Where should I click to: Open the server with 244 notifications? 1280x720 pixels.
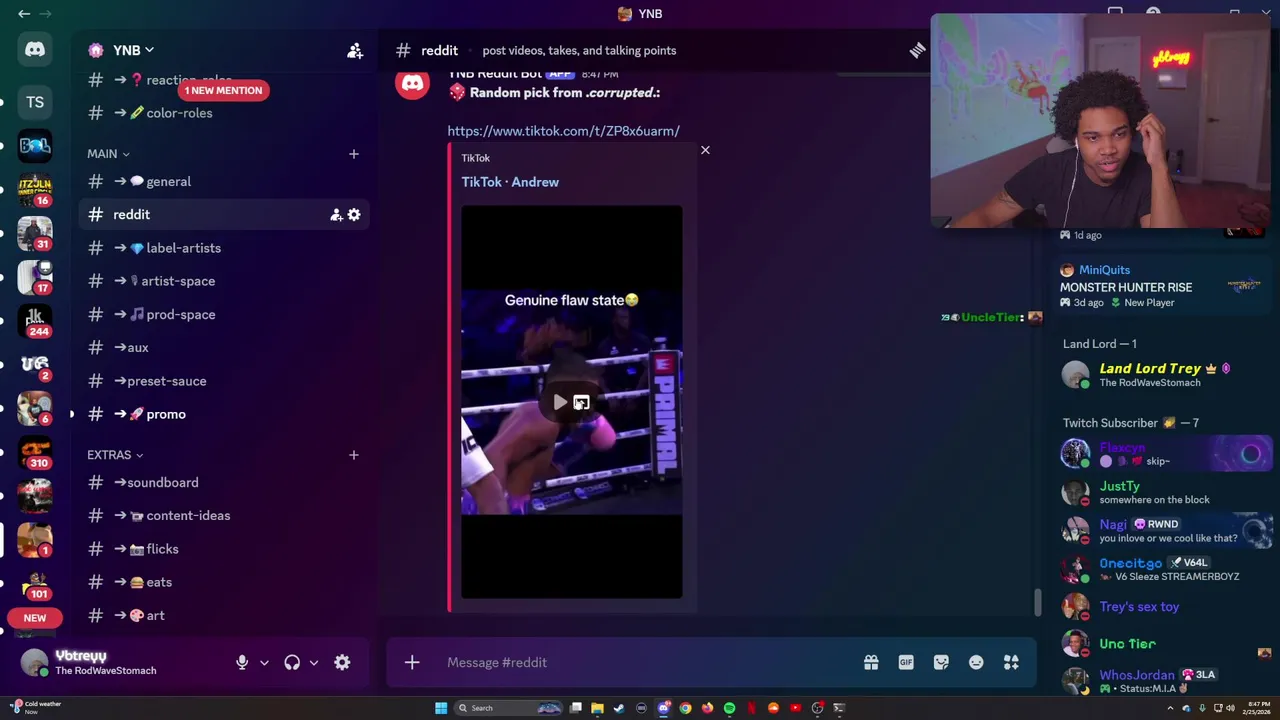click(x=35, y=319)
